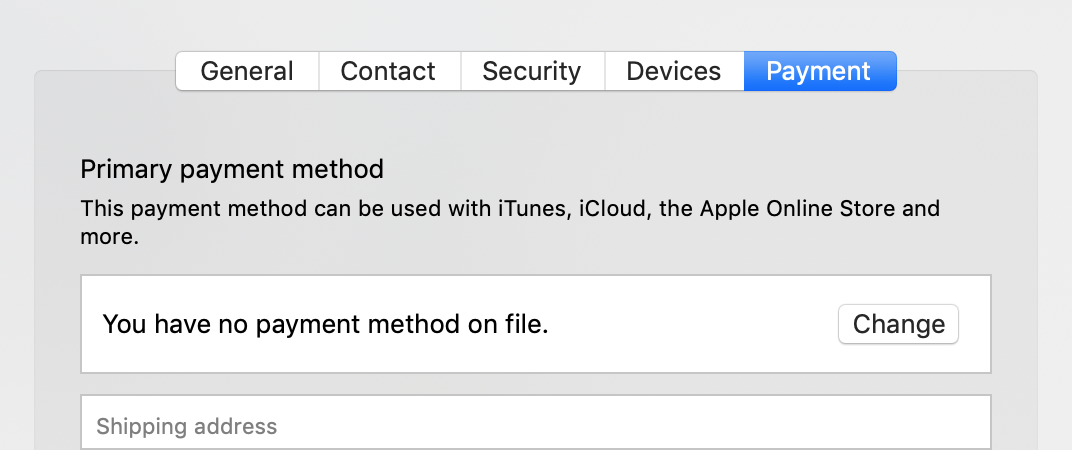
Task: Click the active Payment tab
Action: [x=818, y=72]
